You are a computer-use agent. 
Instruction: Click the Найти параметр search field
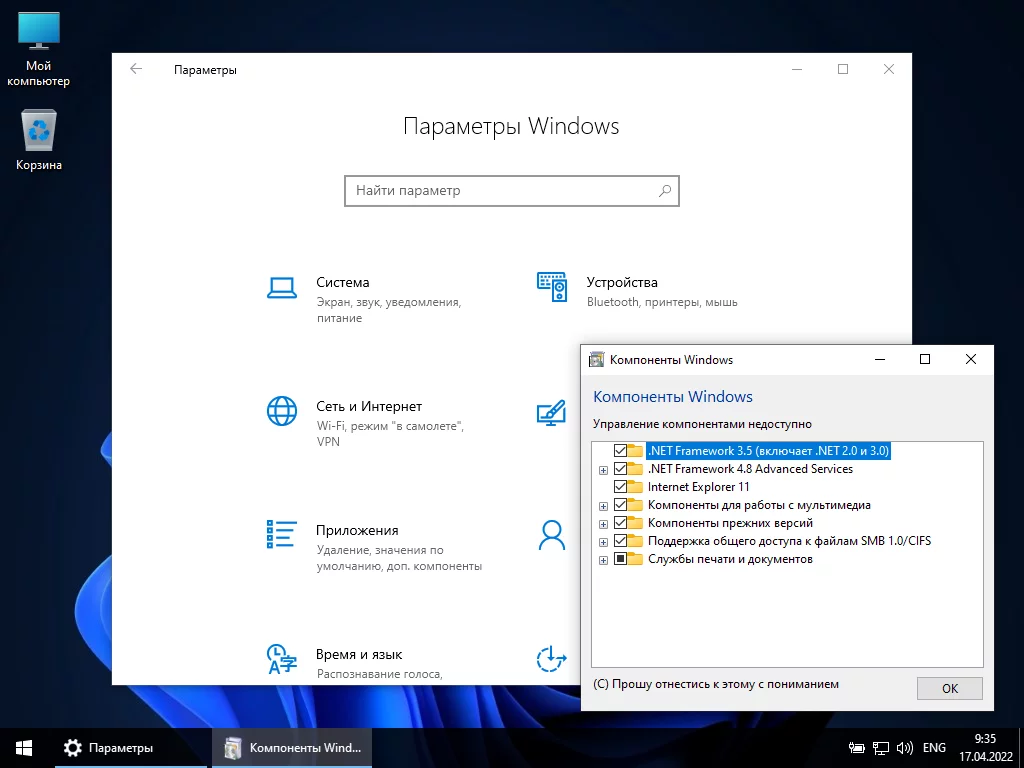tap(512, 191)
